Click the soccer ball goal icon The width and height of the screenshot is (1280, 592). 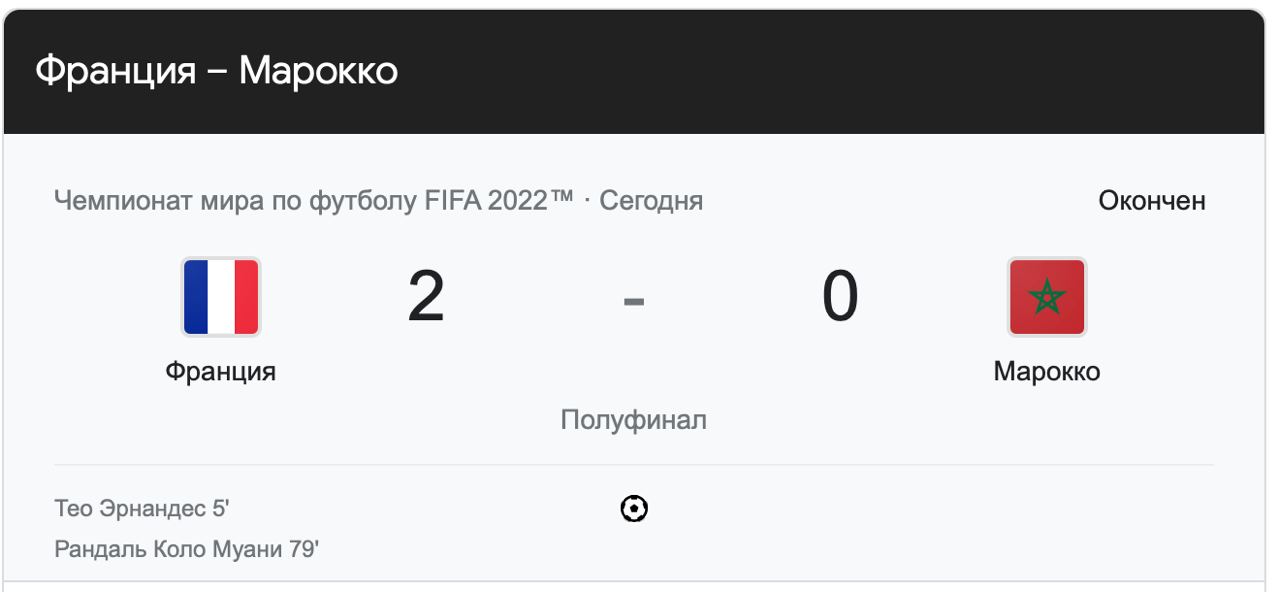634,509
